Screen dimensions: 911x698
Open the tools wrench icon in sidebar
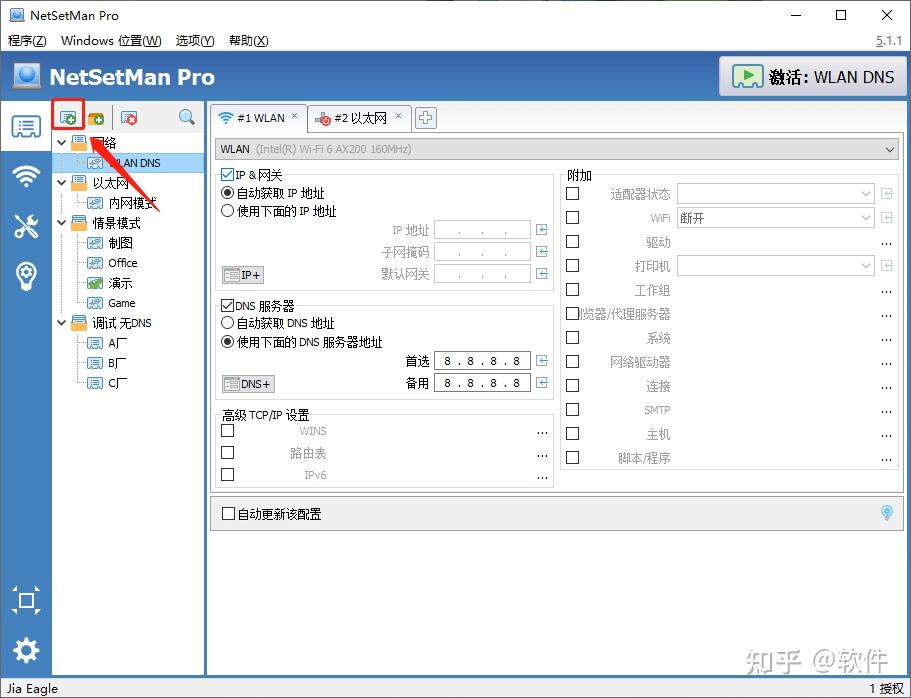25,222
